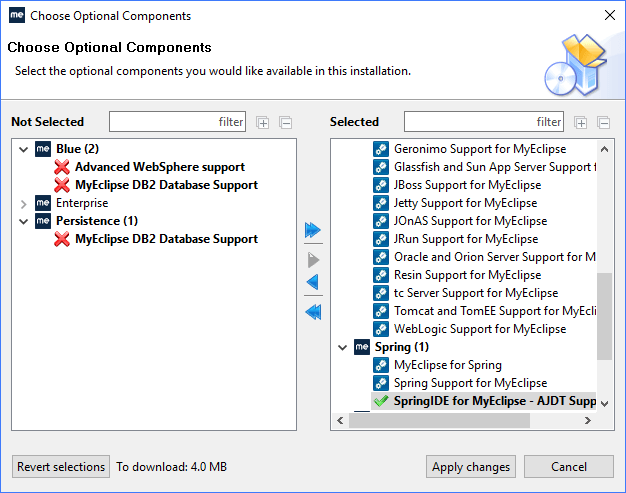Image resolution: width=626 pixels, height=493 pixels.
Task: Select JRun Support for MyEclipse
Action: tap(466, 239)
